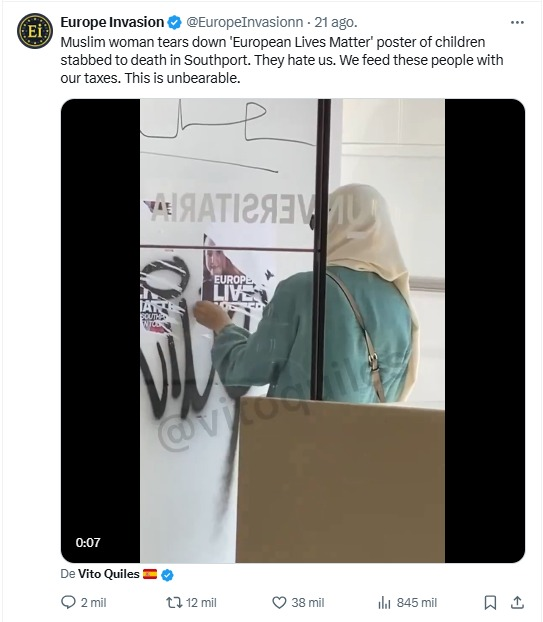Click the share upload icon
Viewport: 543px width, 622px height.
pos(517,602)
